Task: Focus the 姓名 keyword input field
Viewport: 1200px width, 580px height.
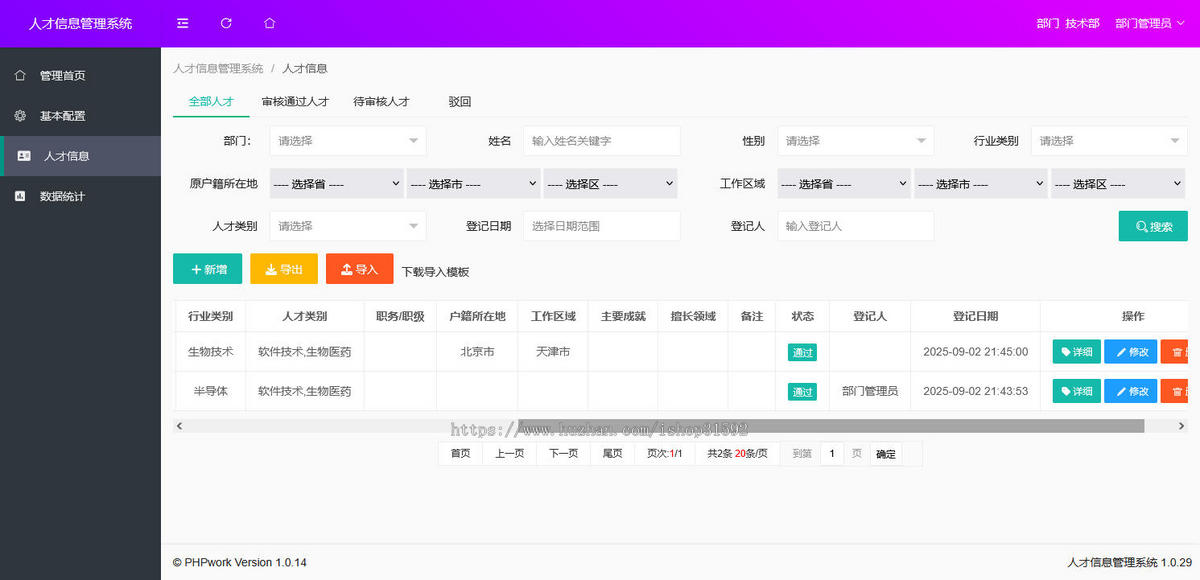Action: pyautogui.click(x=602, y=141)
